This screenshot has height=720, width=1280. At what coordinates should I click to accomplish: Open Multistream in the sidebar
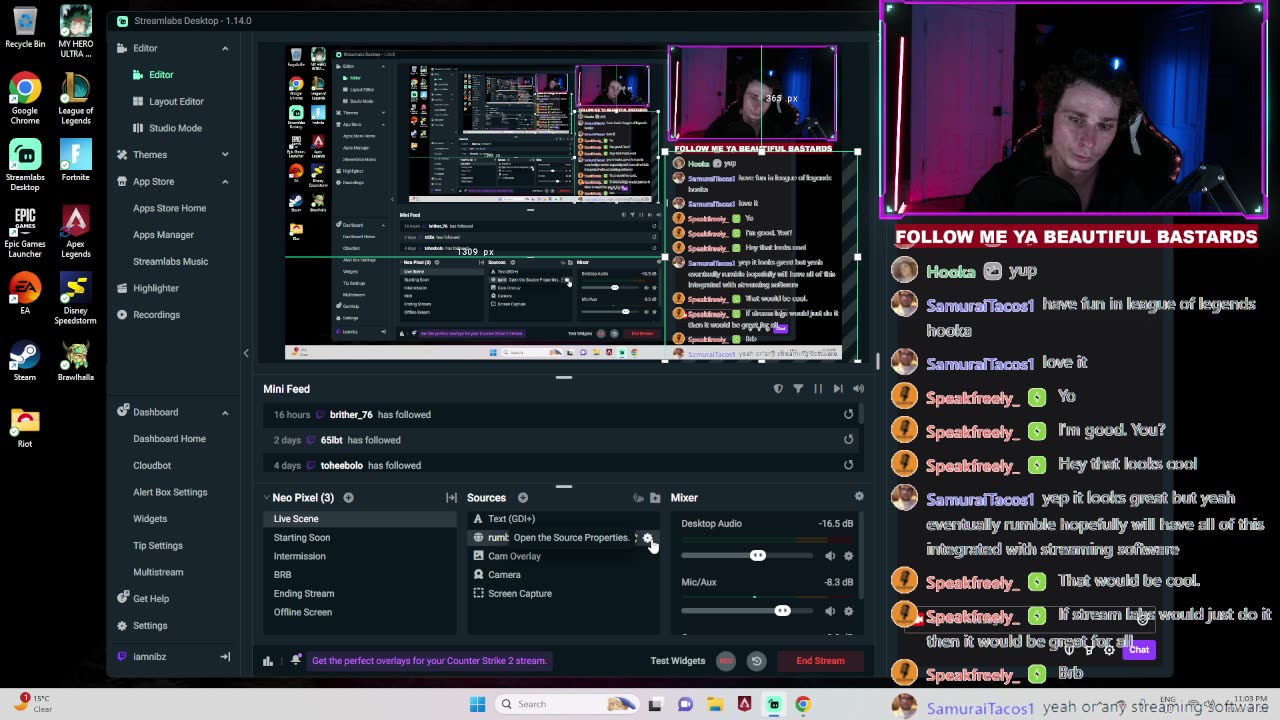pos(158,572)
